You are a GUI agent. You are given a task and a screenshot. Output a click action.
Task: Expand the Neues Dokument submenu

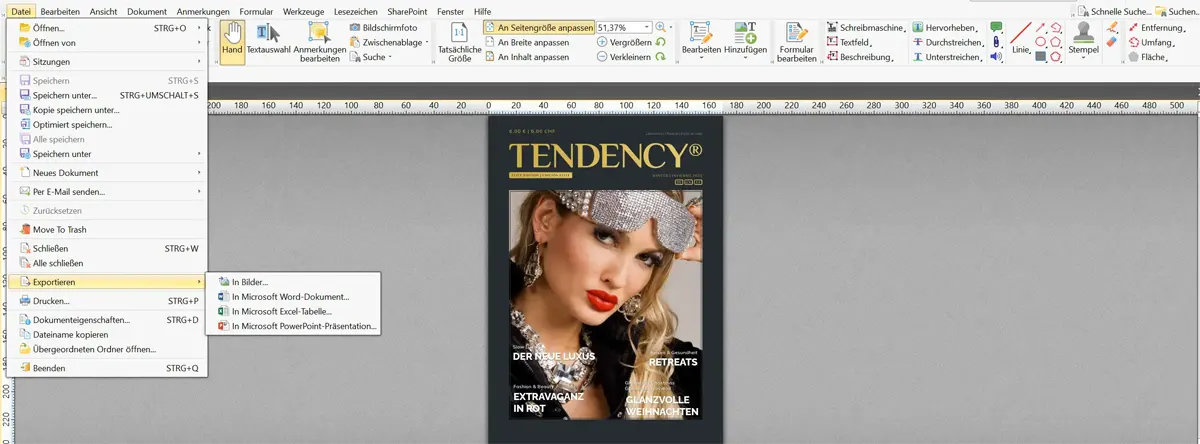[x=109, y=173]
